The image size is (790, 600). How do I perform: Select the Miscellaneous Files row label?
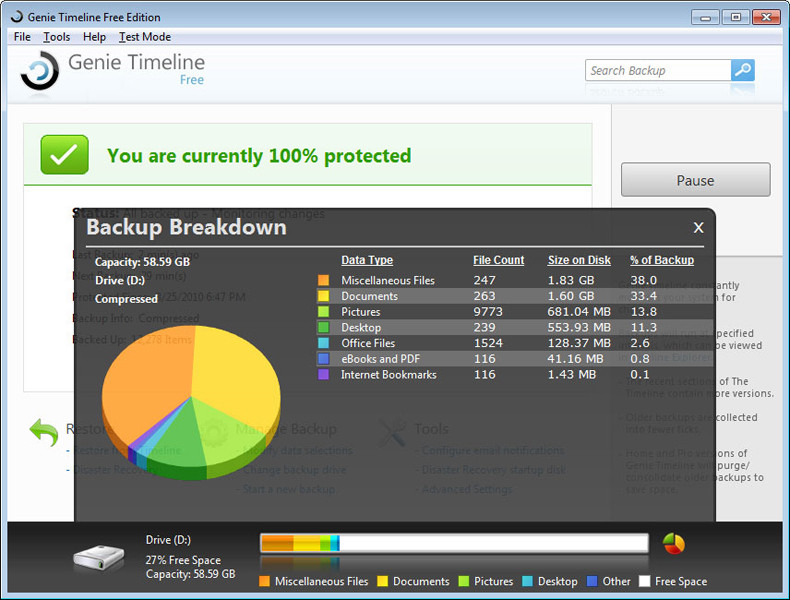pos(387,280)
